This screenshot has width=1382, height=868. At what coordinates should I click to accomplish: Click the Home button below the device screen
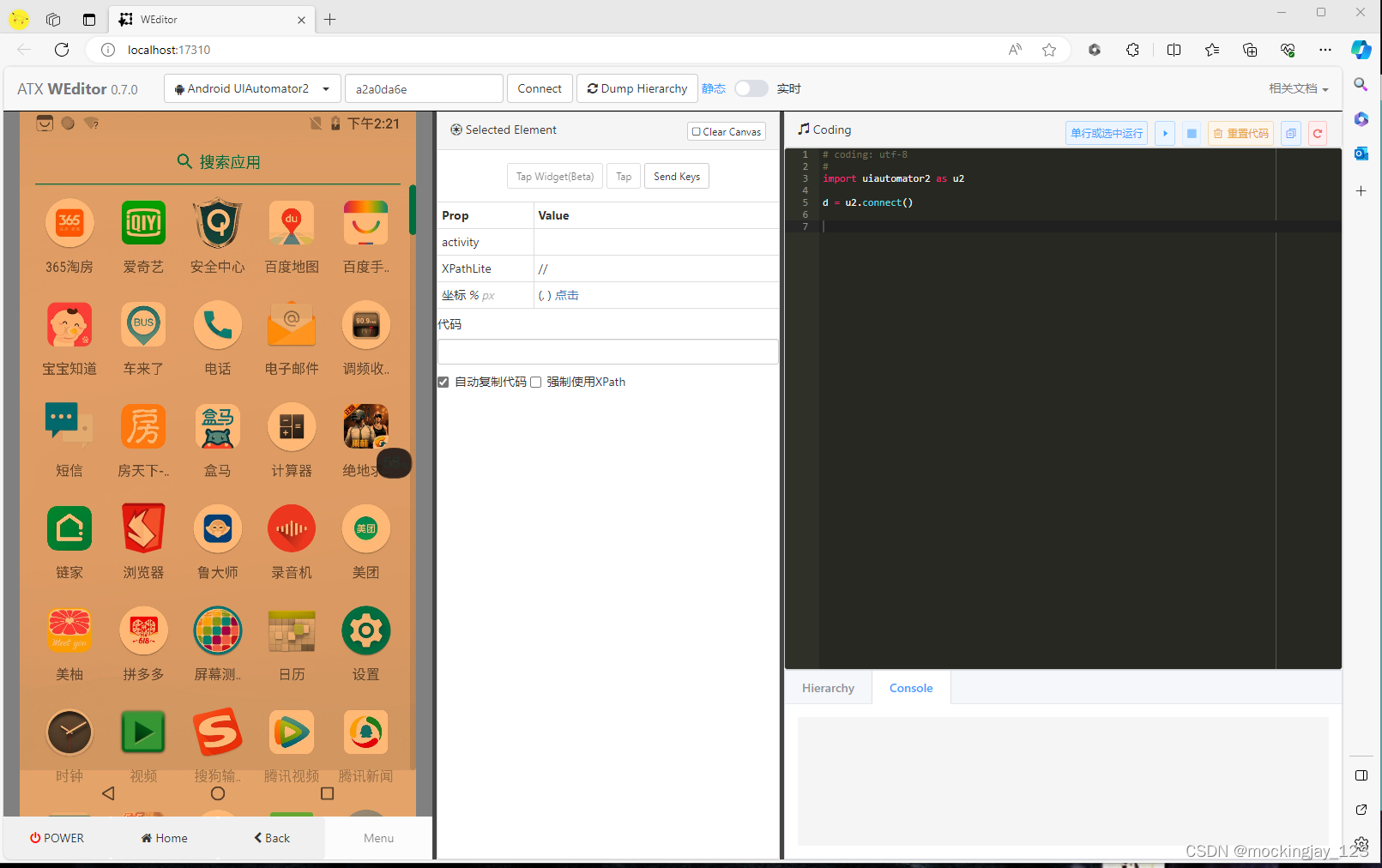[165, 838]
